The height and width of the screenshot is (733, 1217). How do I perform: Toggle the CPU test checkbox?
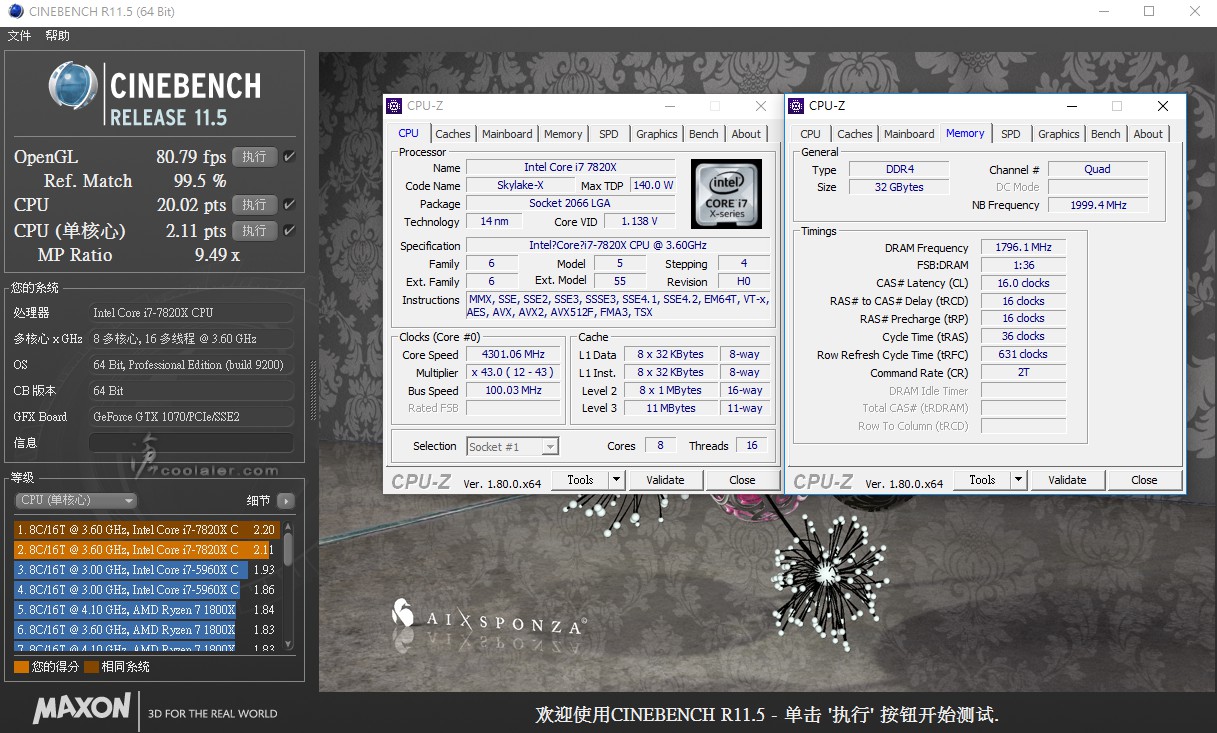coord(289,205)
